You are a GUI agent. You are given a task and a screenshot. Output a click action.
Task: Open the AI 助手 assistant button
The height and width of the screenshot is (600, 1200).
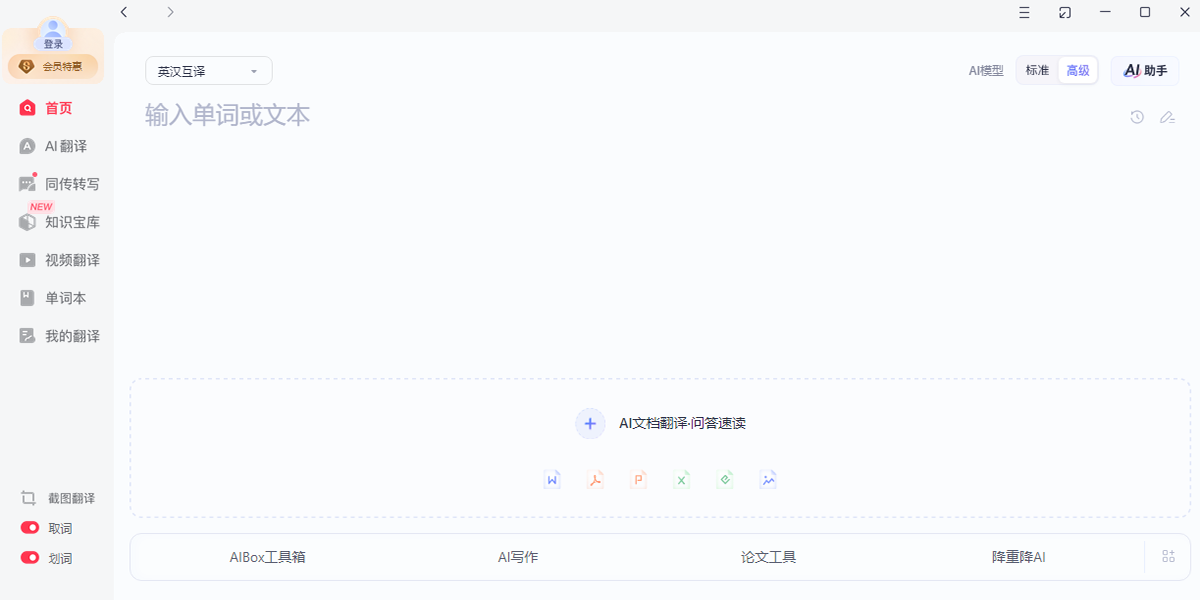tap(1145, 71)
